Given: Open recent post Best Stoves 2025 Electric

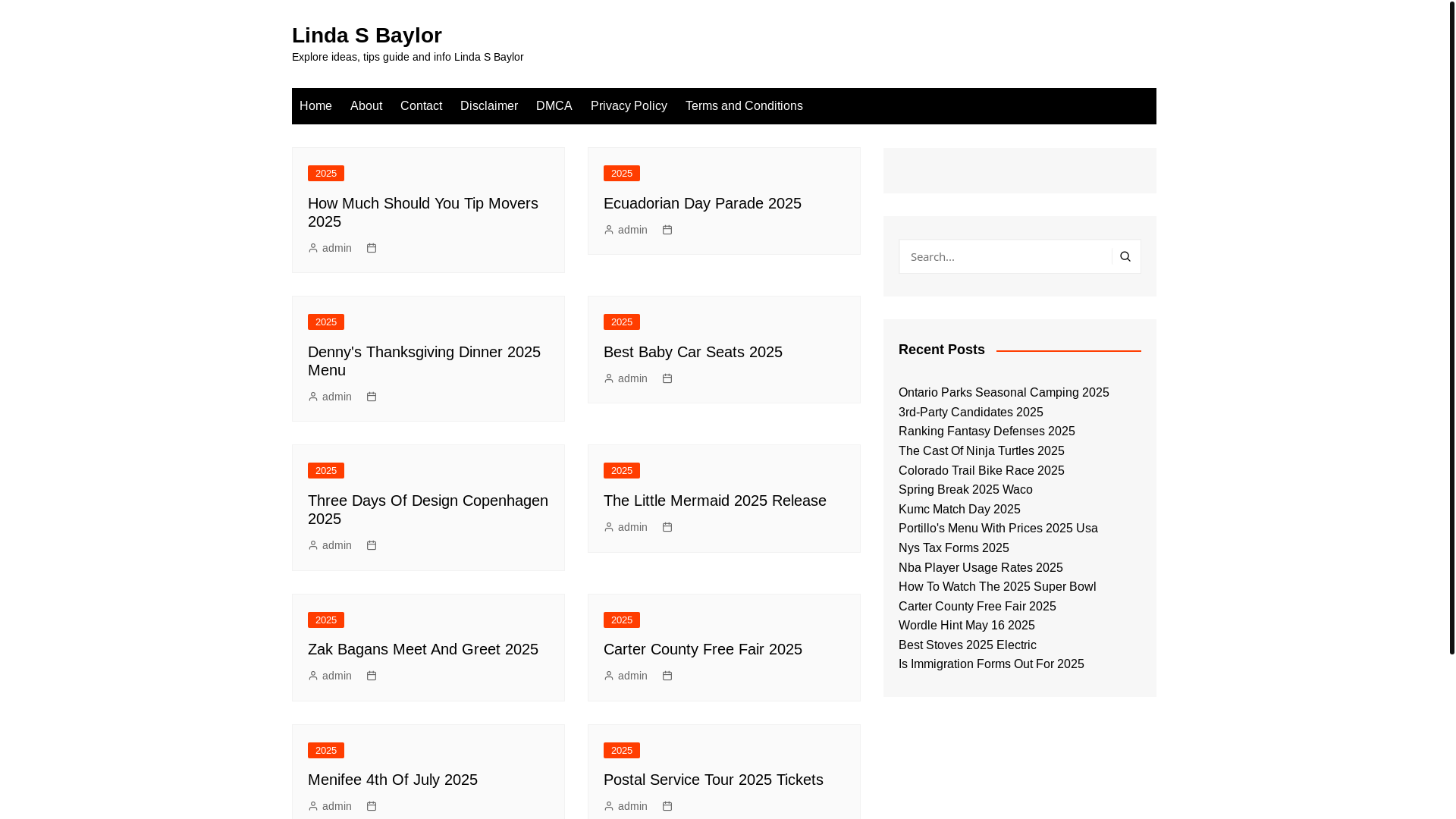Looking at the screenshot, I should click(968, 645).
